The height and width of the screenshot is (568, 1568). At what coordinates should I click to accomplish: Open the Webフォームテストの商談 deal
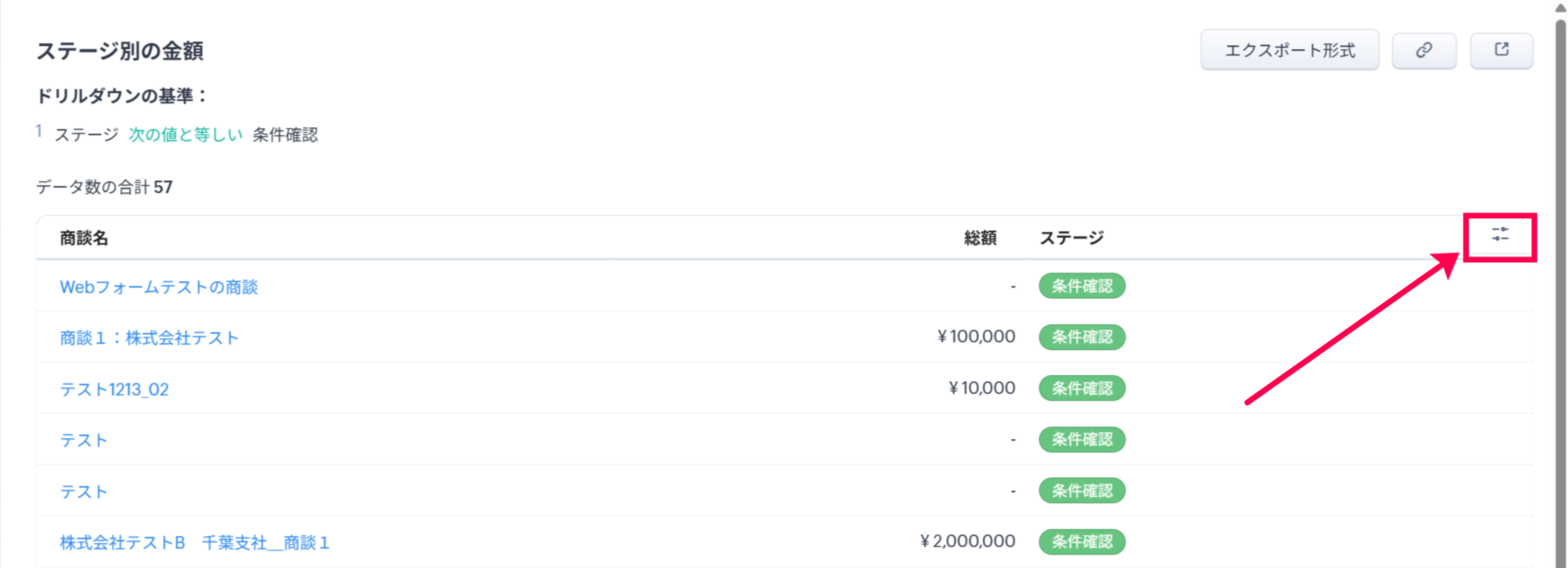pyautogui.click(x=159, y=288)
